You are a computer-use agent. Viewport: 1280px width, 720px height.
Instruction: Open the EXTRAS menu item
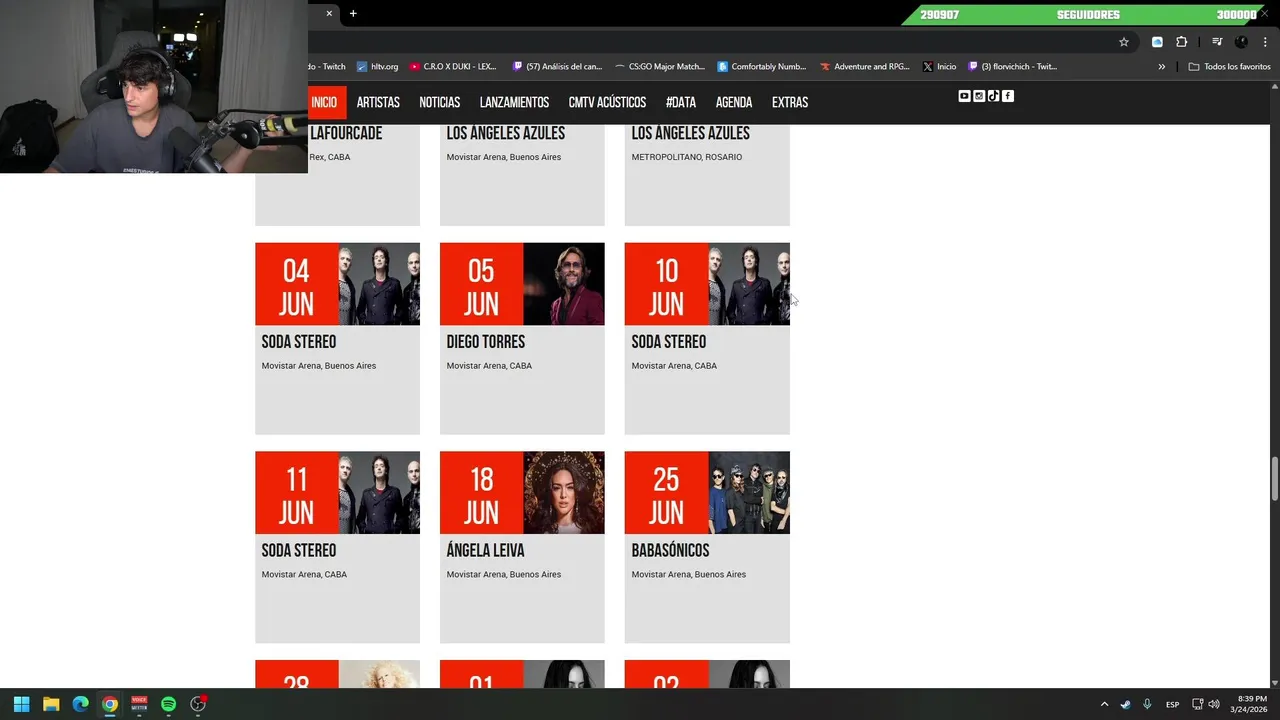coord(790,102)
